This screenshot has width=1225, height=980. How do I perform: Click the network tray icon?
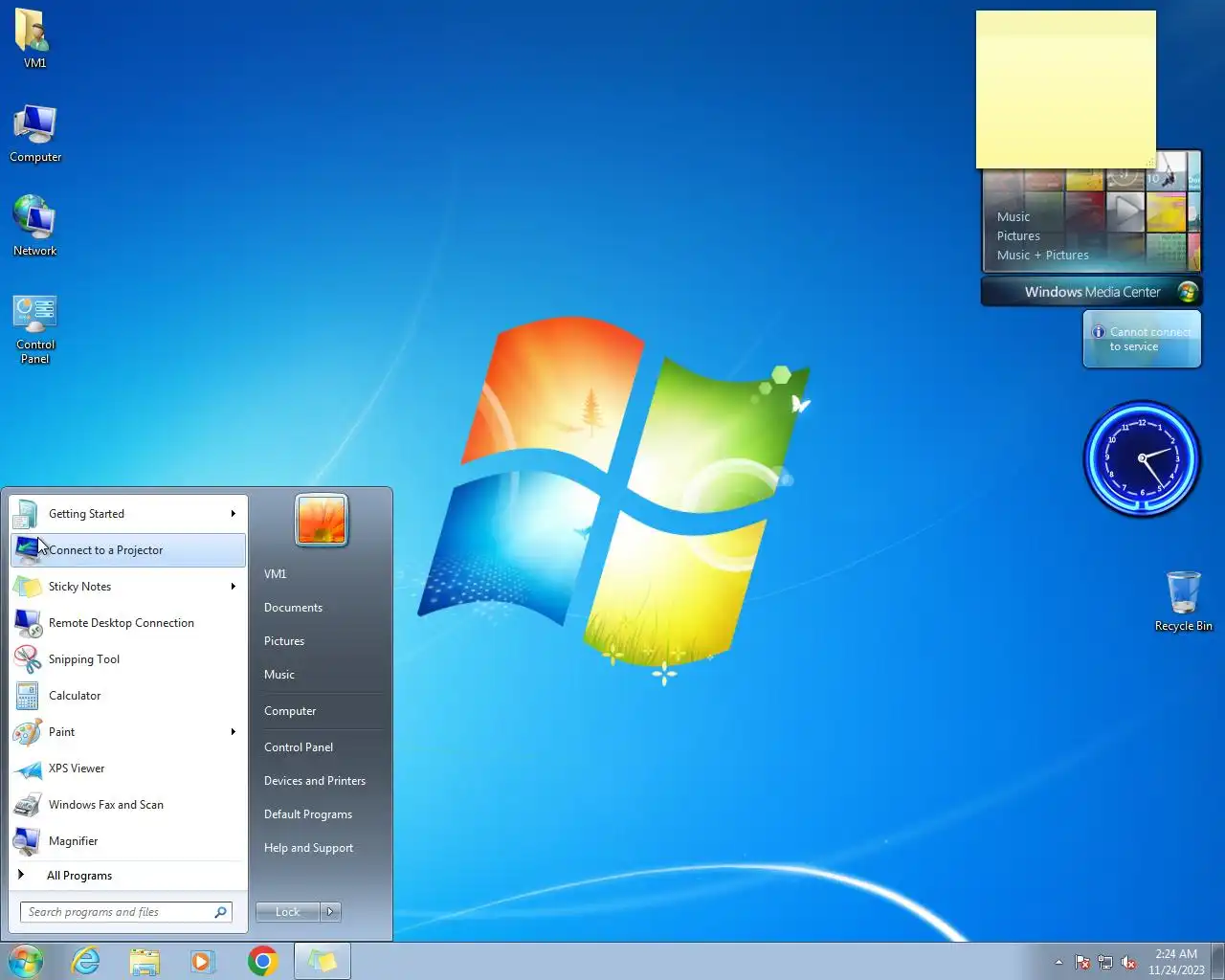coord(1105,962)
